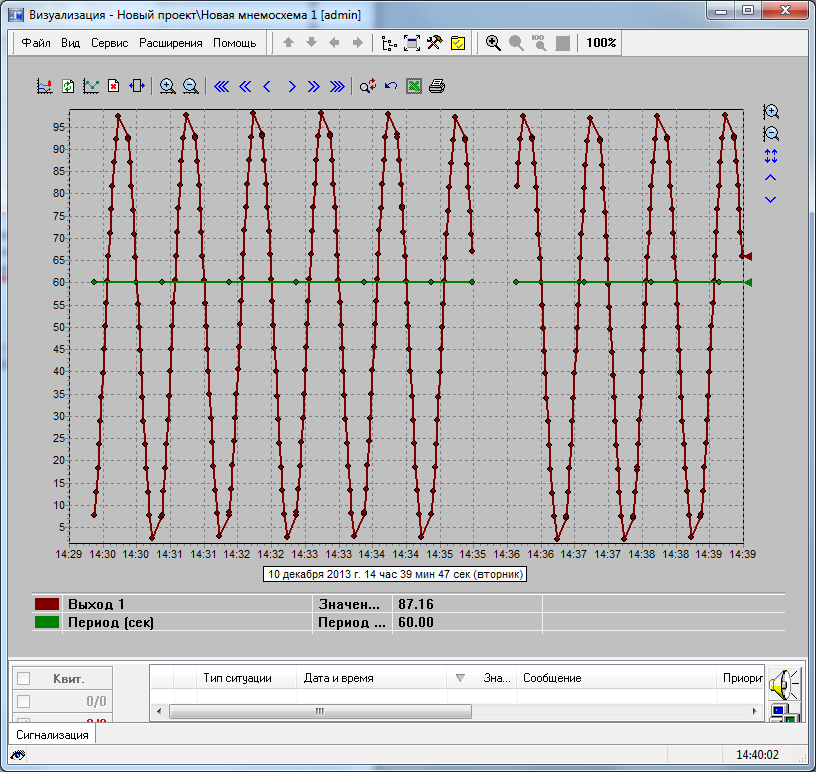Switch to the Сигнализация tab
The image size is (816, 772).
52,735
